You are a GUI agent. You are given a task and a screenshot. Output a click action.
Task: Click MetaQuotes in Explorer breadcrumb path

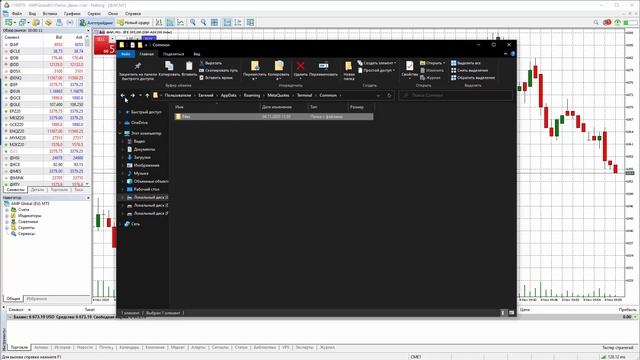click(x=278, y=96)
